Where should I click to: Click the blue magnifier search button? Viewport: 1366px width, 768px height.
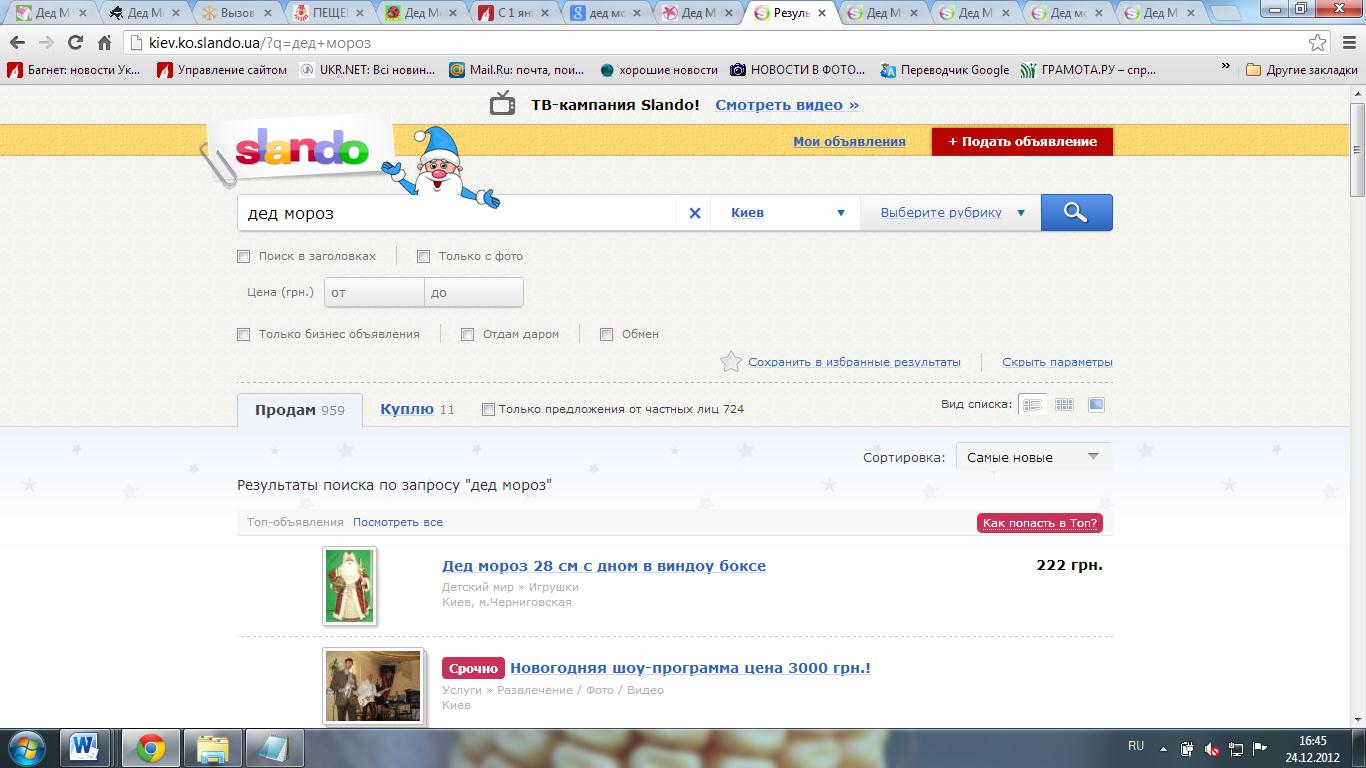[x=1076, y=213]
